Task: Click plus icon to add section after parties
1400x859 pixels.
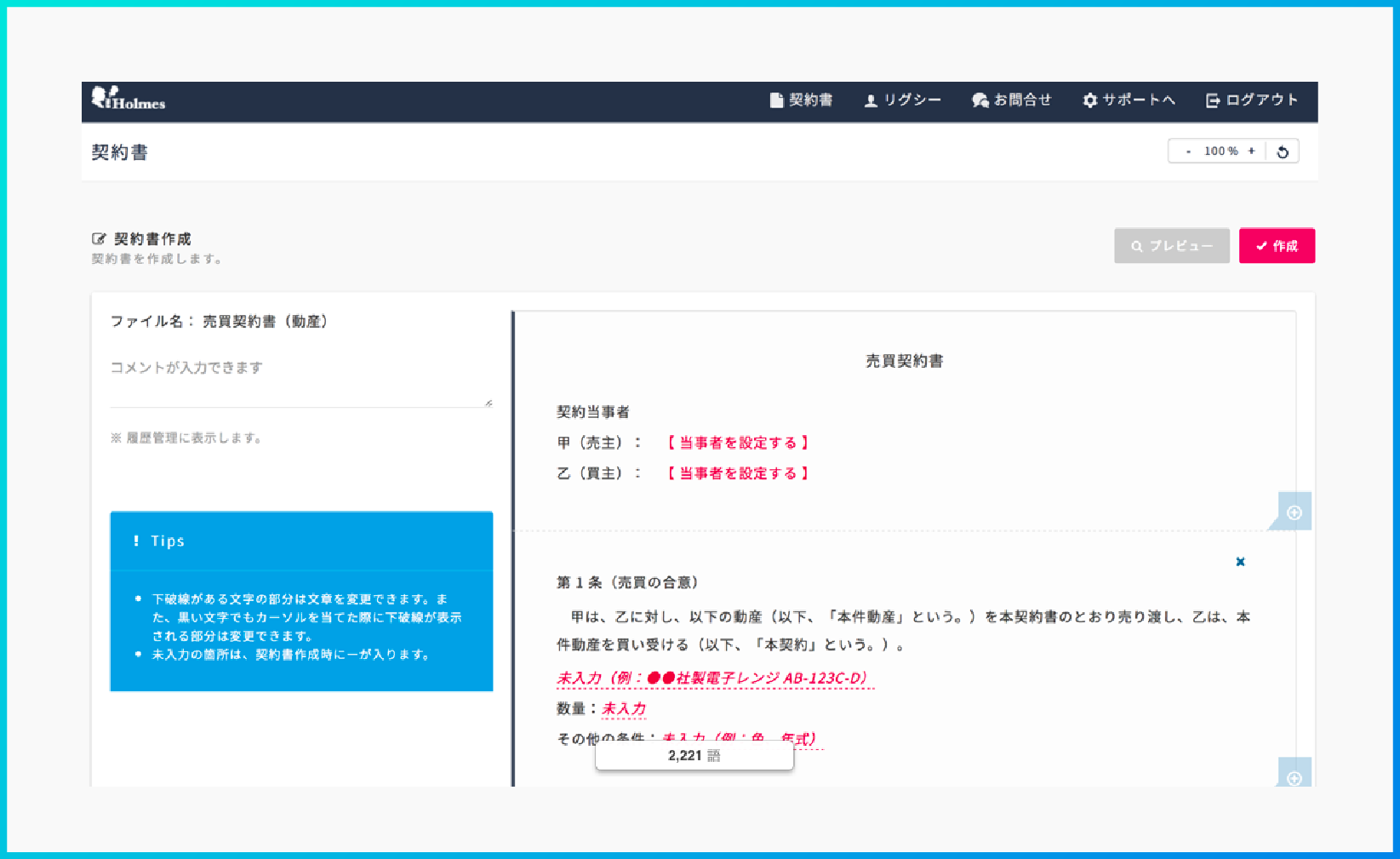Action: pyautogui.click(x=1294, y=513)
